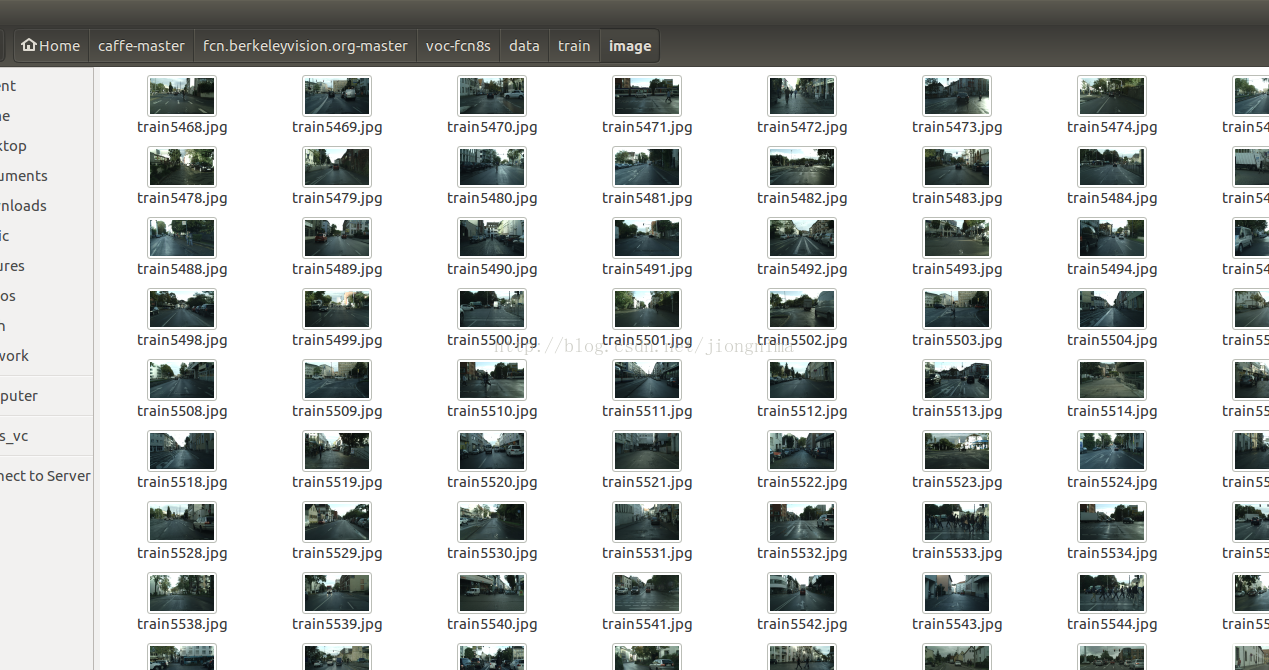Select train5518.jpg thumbnail
1269x670 pixels.
tap(182, 451)
